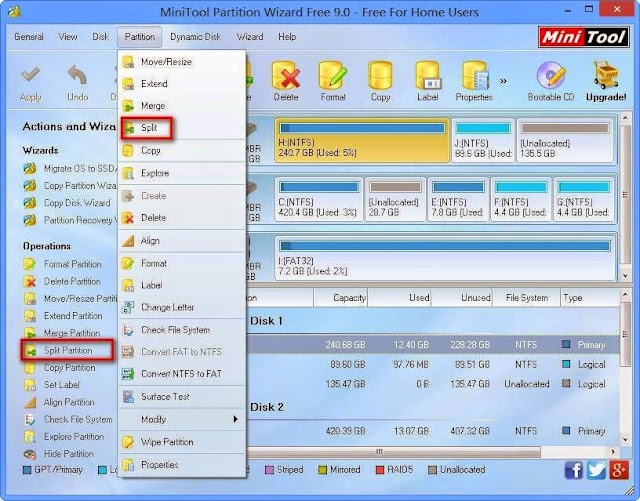Click the disk map scroll down arrow
Image resolution: width=640 pixels, height=501 pixels.
click(x=625, y=276)
